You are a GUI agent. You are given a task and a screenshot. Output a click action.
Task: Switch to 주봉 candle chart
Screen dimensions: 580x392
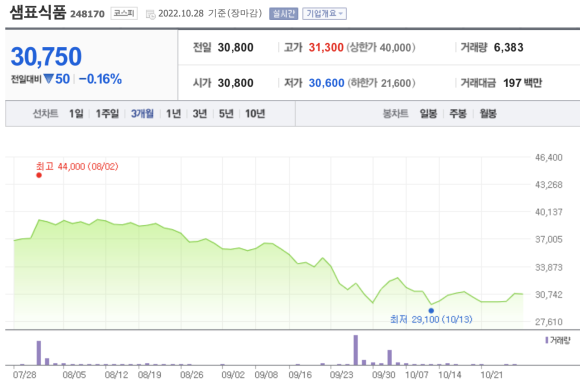pos(458,114)
